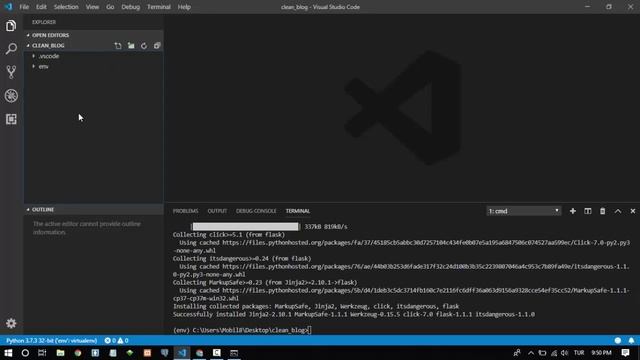Image resolution: width=640 pixels, height=360 pixels.
Task: Click the feedback smiley in status bar
Action: [x=618, y=340]
